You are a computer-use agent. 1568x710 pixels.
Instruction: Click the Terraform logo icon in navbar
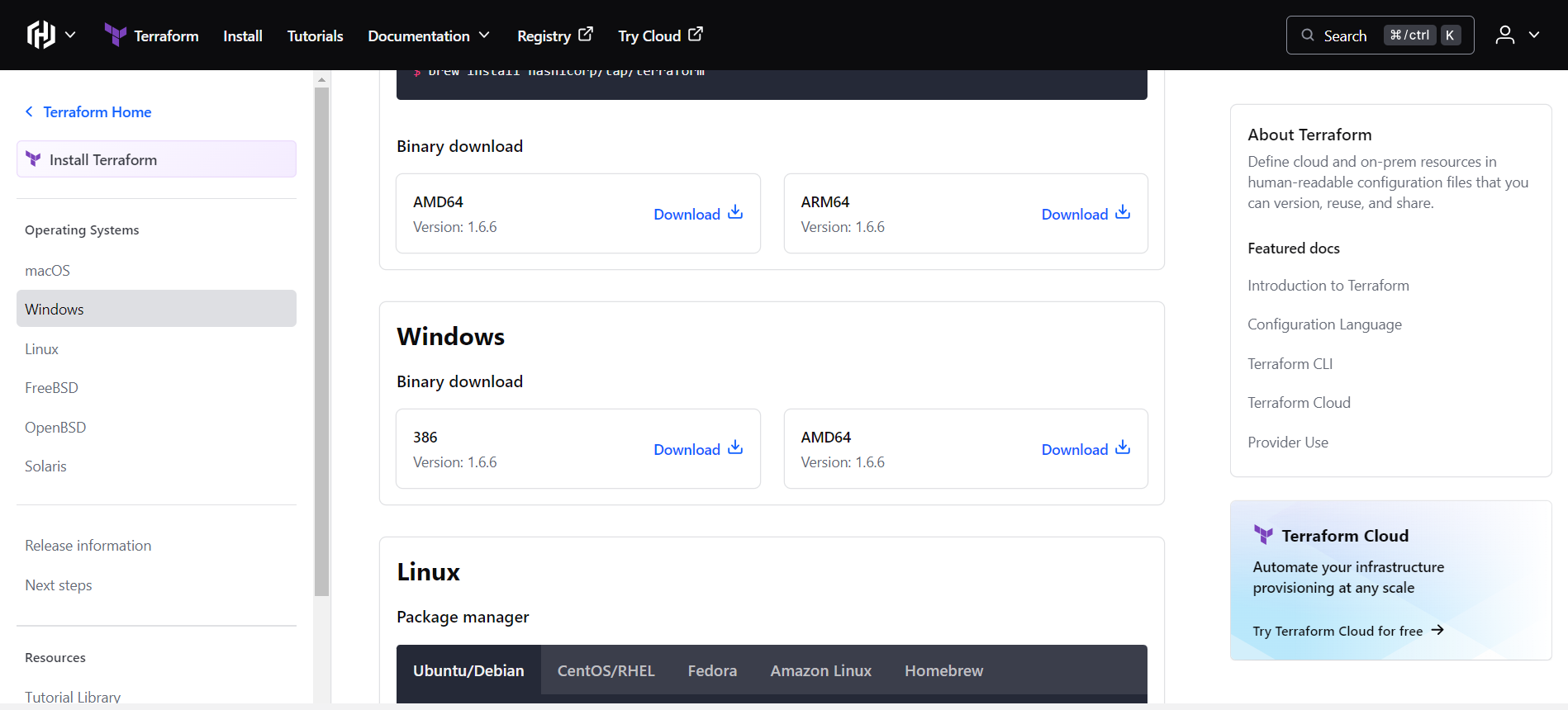point(116,35)
